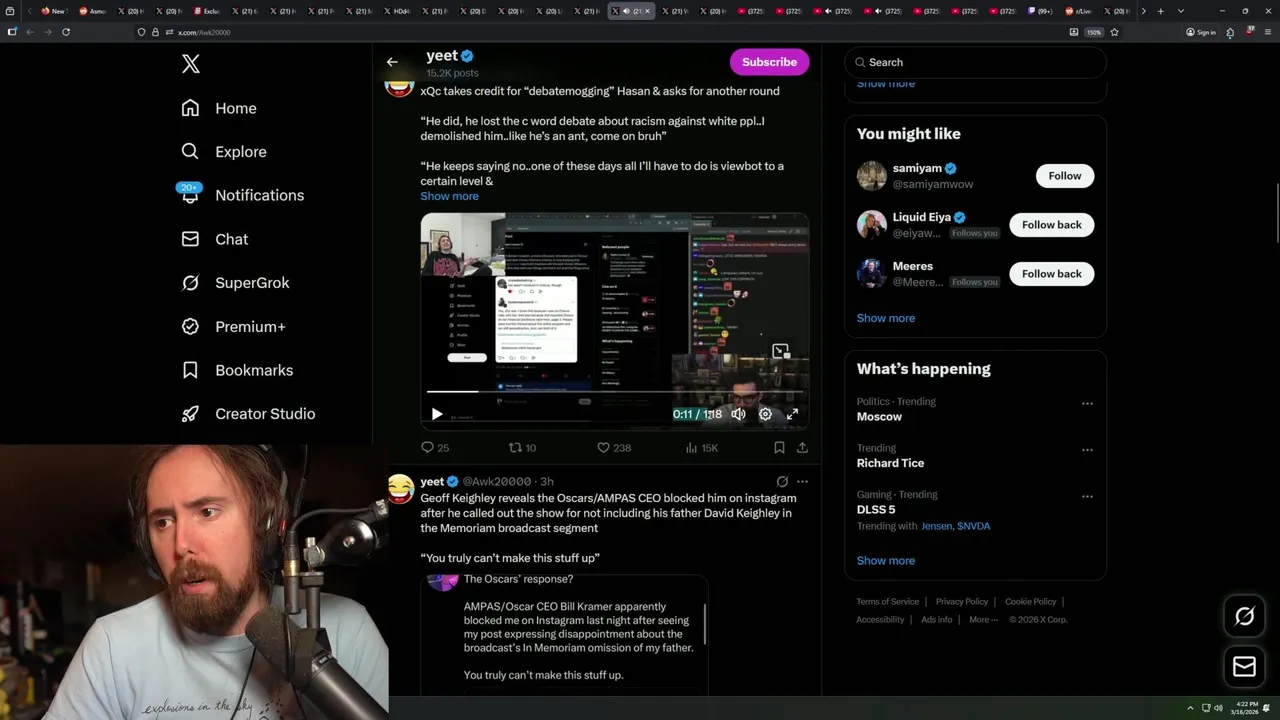
Task: Follow back Meeres
Action: point(1051,274)
